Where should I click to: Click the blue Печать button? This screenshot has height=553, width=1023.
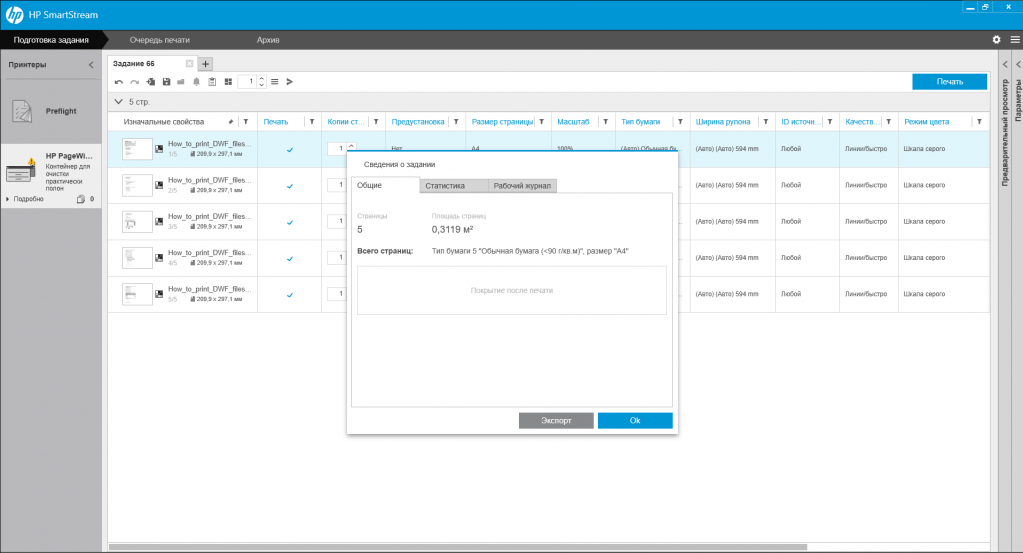[949, 82]
